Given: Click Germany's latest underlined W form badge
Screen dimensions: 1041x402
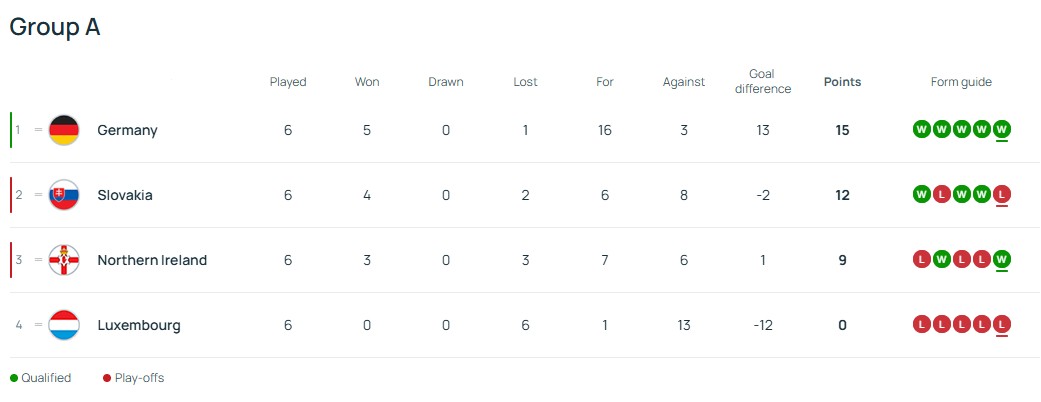Looking at the screenshot, I should coord(1002,129).
